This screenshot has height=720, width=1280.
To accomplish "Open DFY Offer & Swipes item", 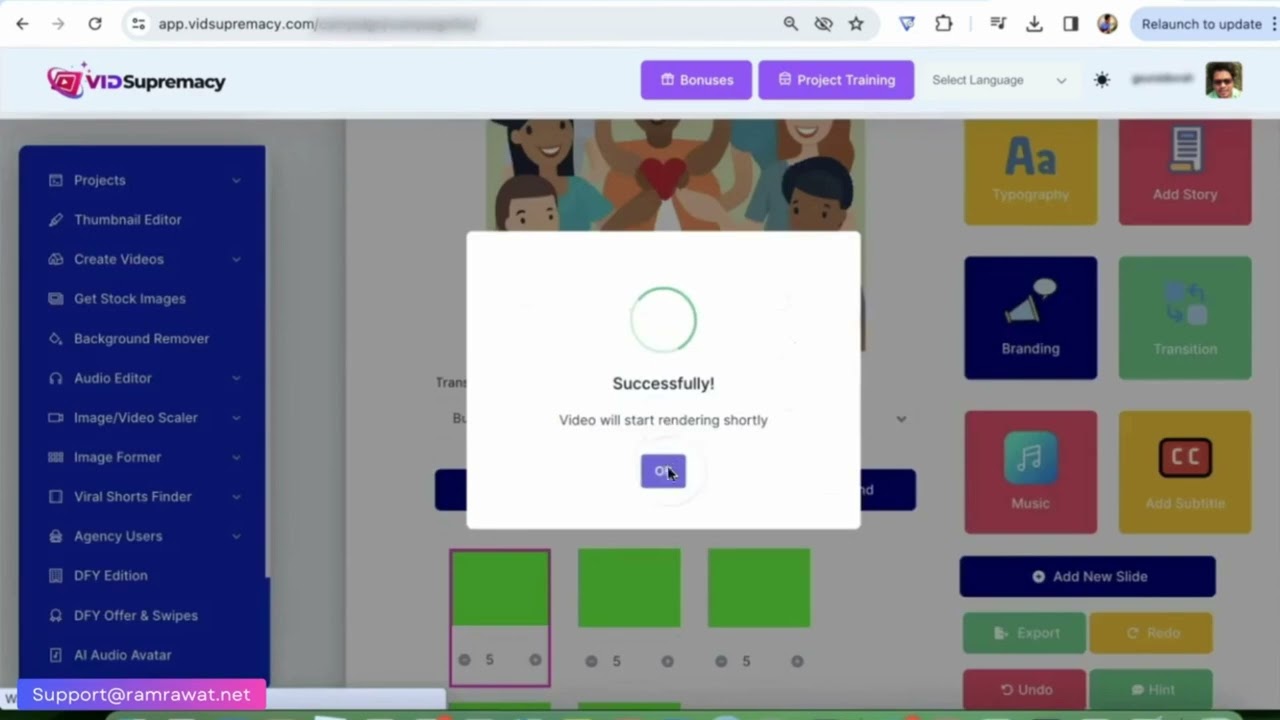I will tap(135, 615).
